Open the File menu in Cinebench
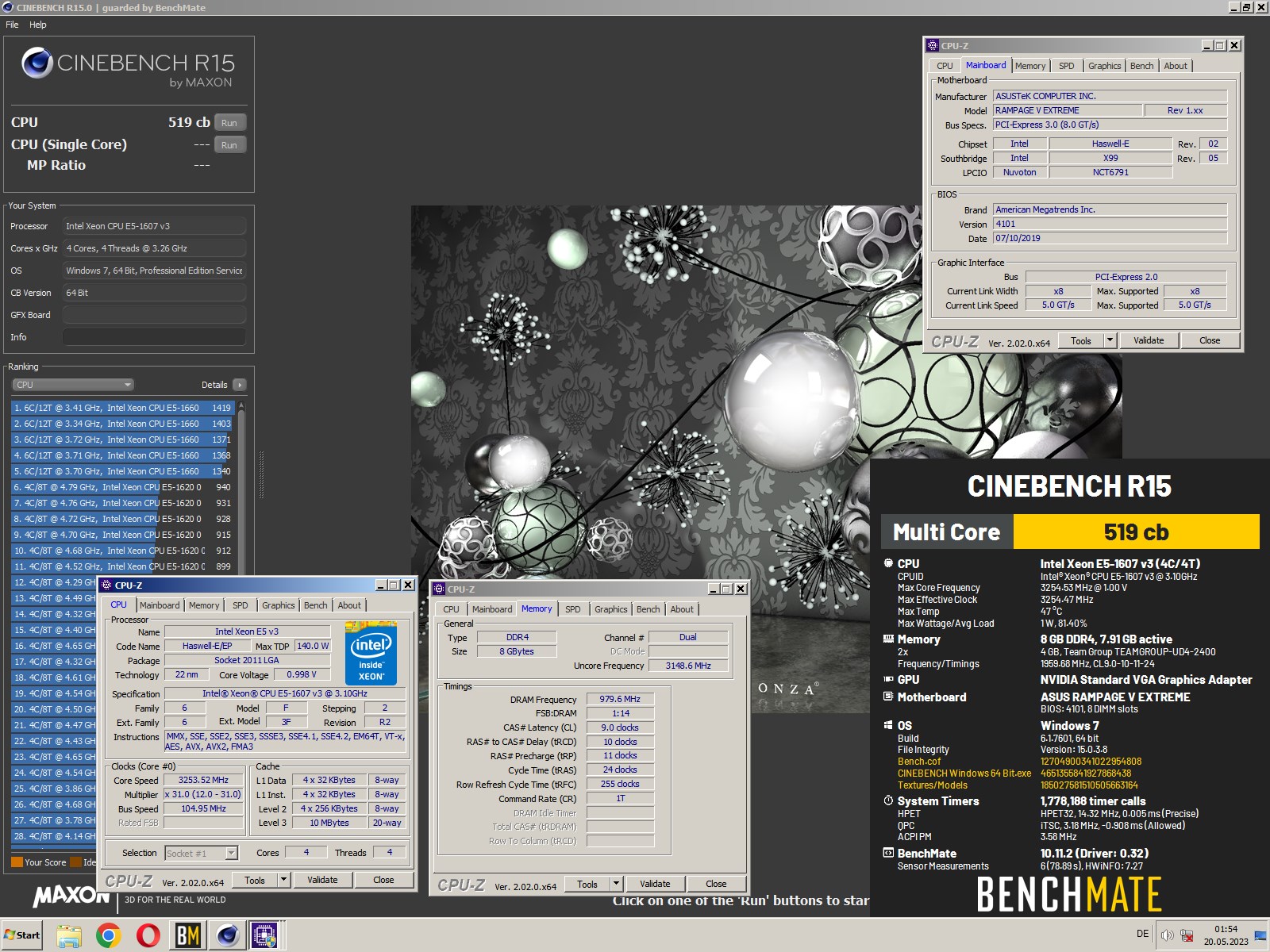This screenshot has width=1270, height=952. point(12,25)
